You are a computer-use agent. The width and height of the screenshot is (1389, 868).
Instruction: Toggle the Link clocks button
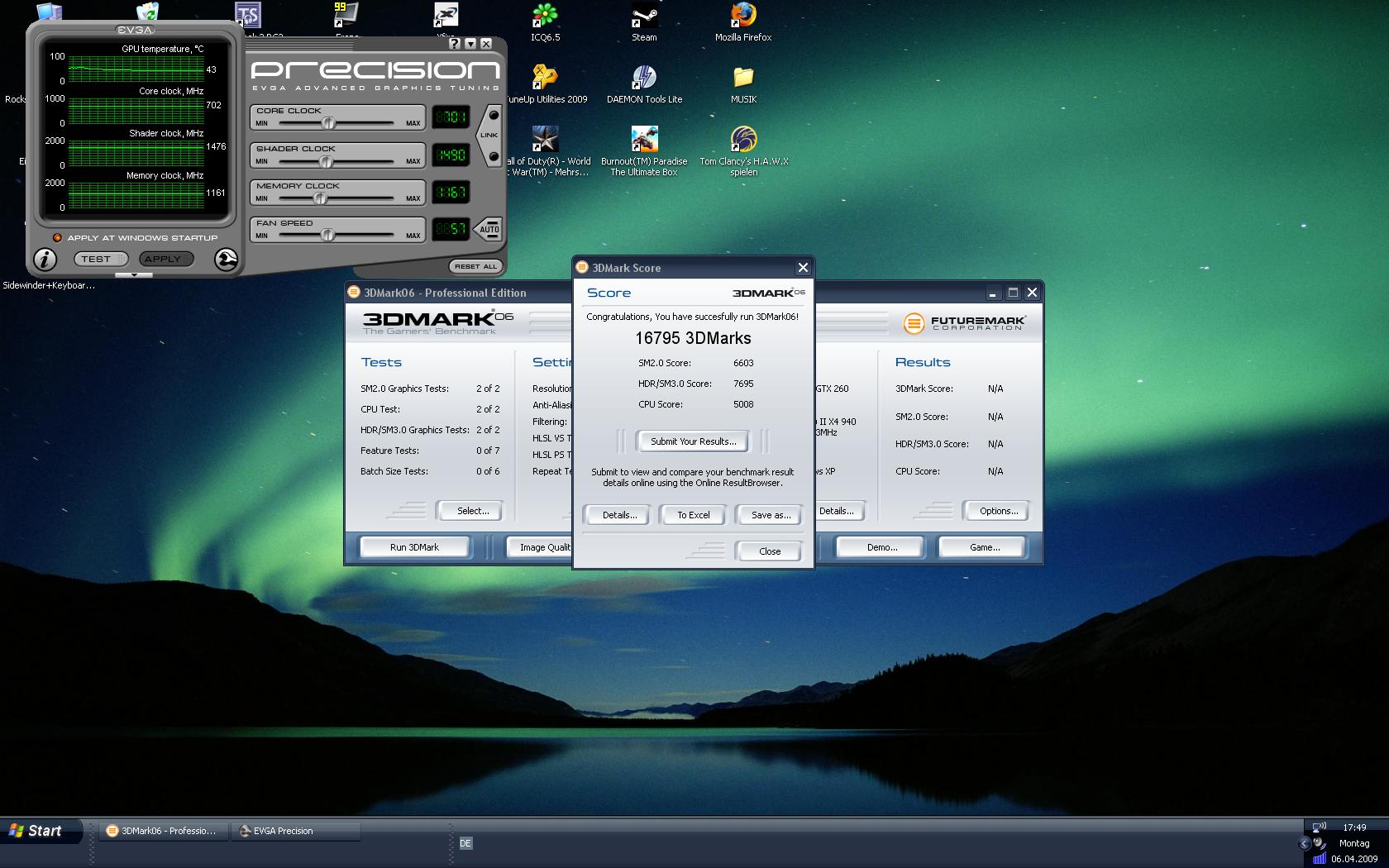coord(489,135)
